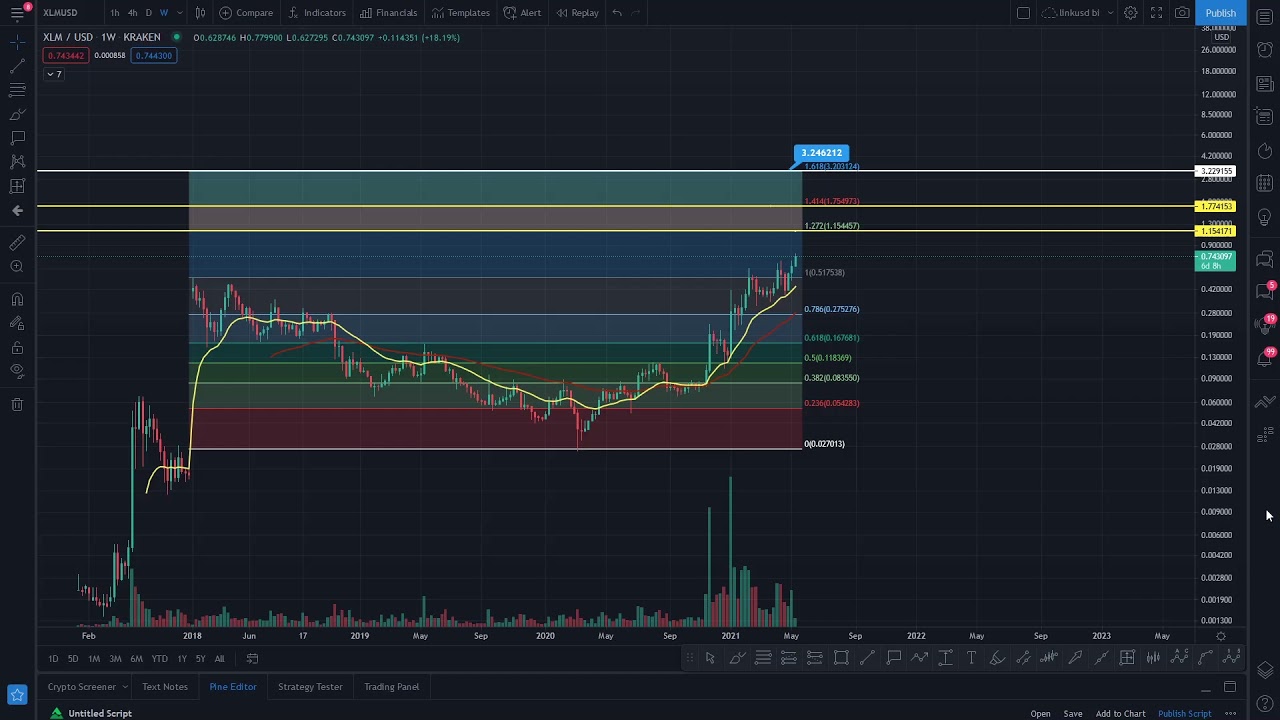The height and width of the screenshot is (720, 1280).
Task: Open the Strategy Tester tab
Action: tap(310, 687)
